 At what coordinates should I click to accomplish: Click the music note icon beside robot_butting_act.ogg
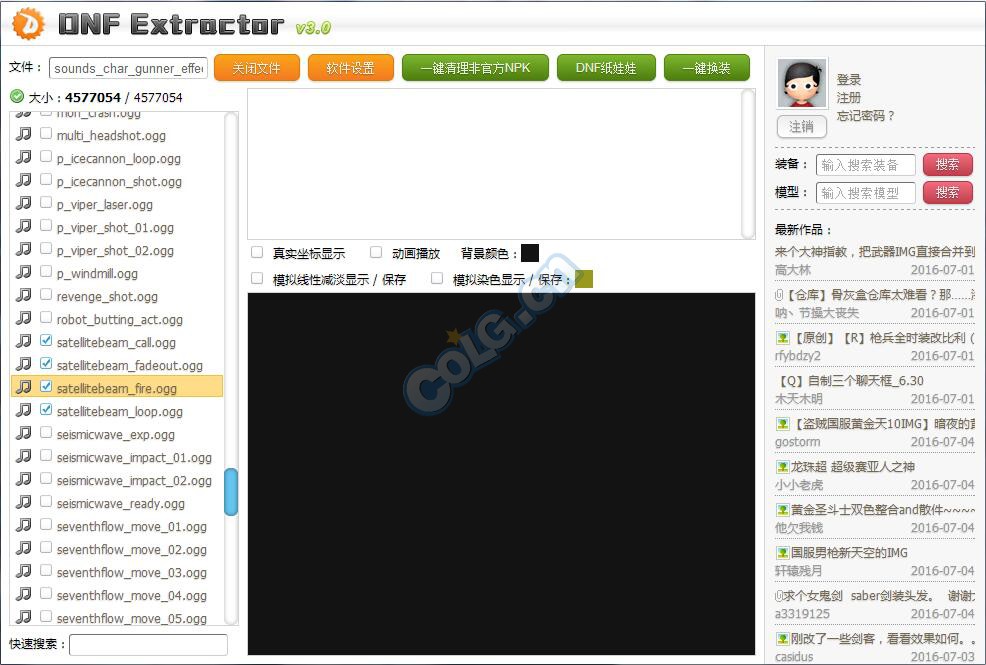(24, 318)
